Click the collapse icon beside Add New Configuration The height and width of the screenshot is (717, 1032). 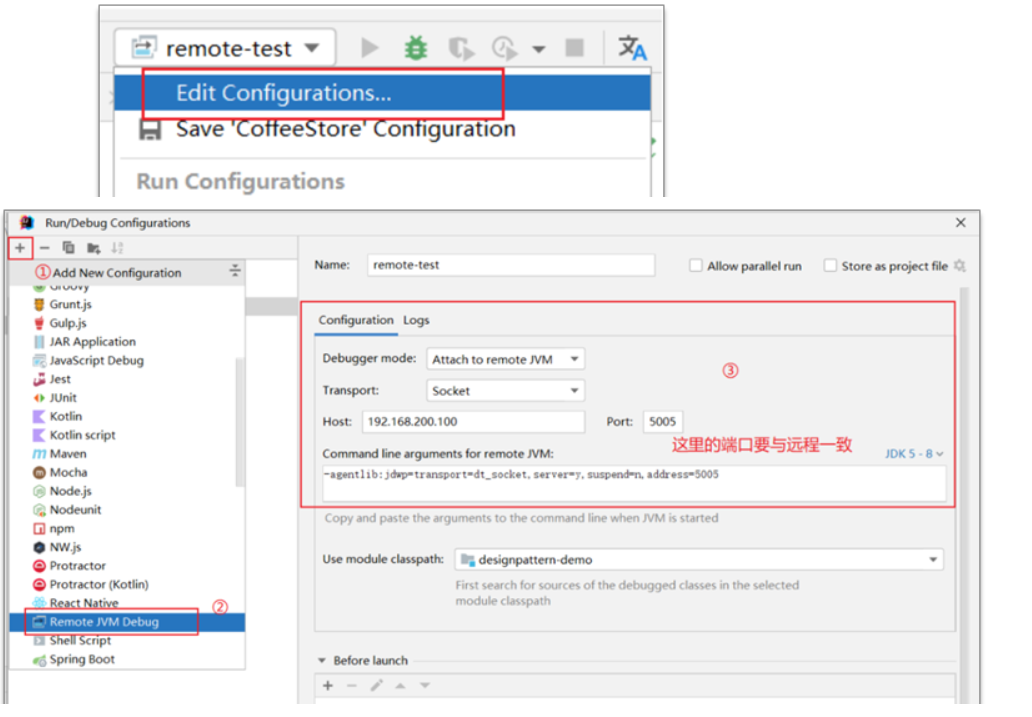coord(235,271)
